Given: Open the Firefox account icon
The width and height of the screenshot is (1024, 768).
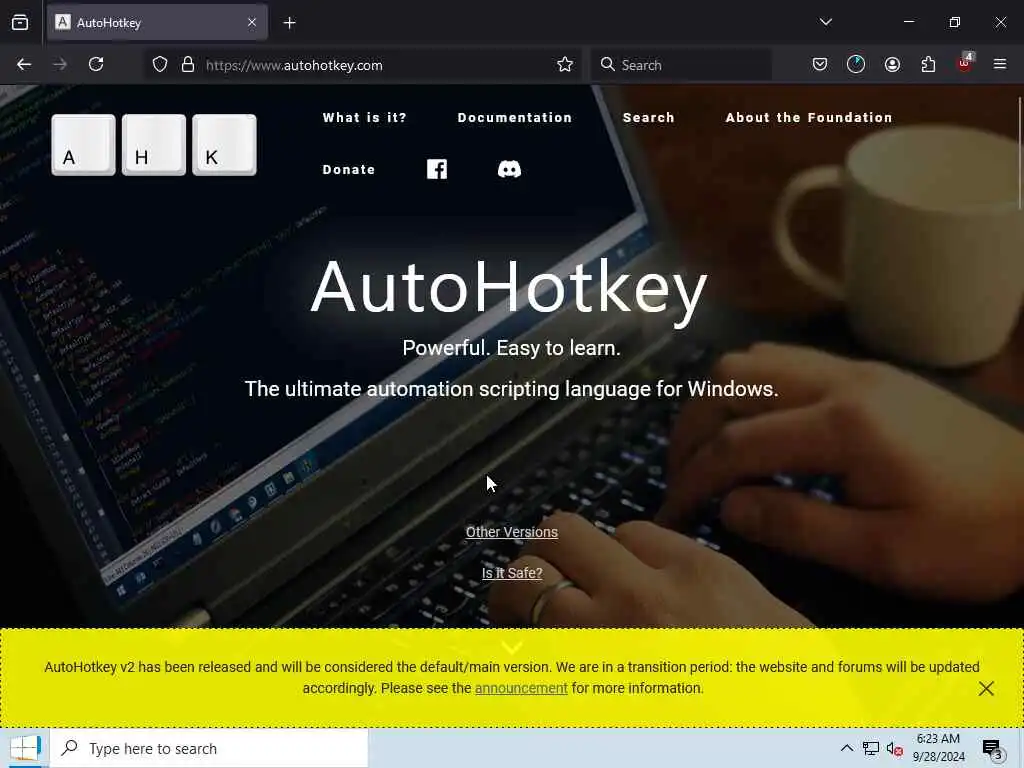Looking at the screenshot, I should pyautogui.click(x=892, y=64).
